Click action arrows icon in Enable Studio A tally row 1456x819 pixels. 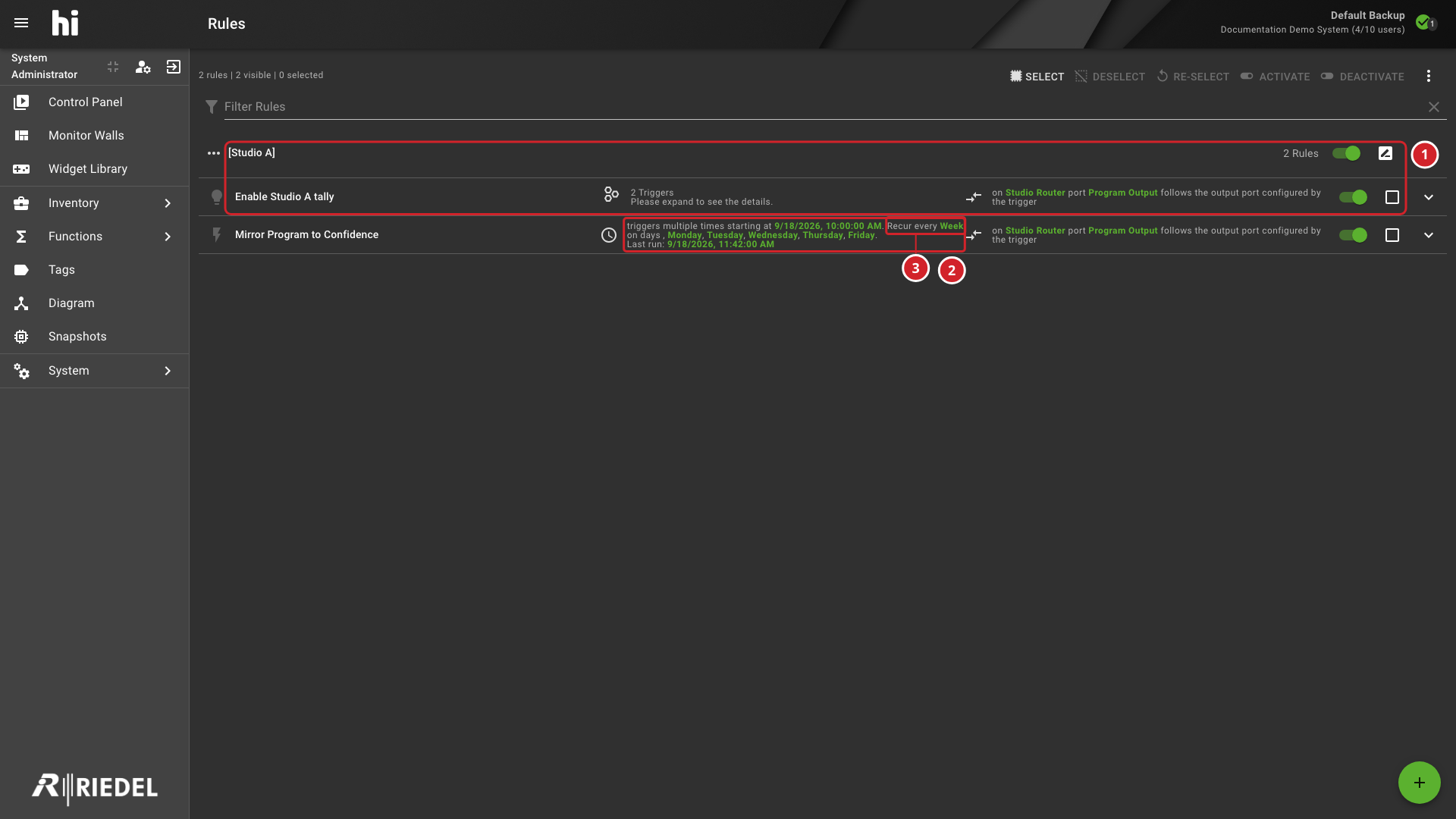(974, 197)
